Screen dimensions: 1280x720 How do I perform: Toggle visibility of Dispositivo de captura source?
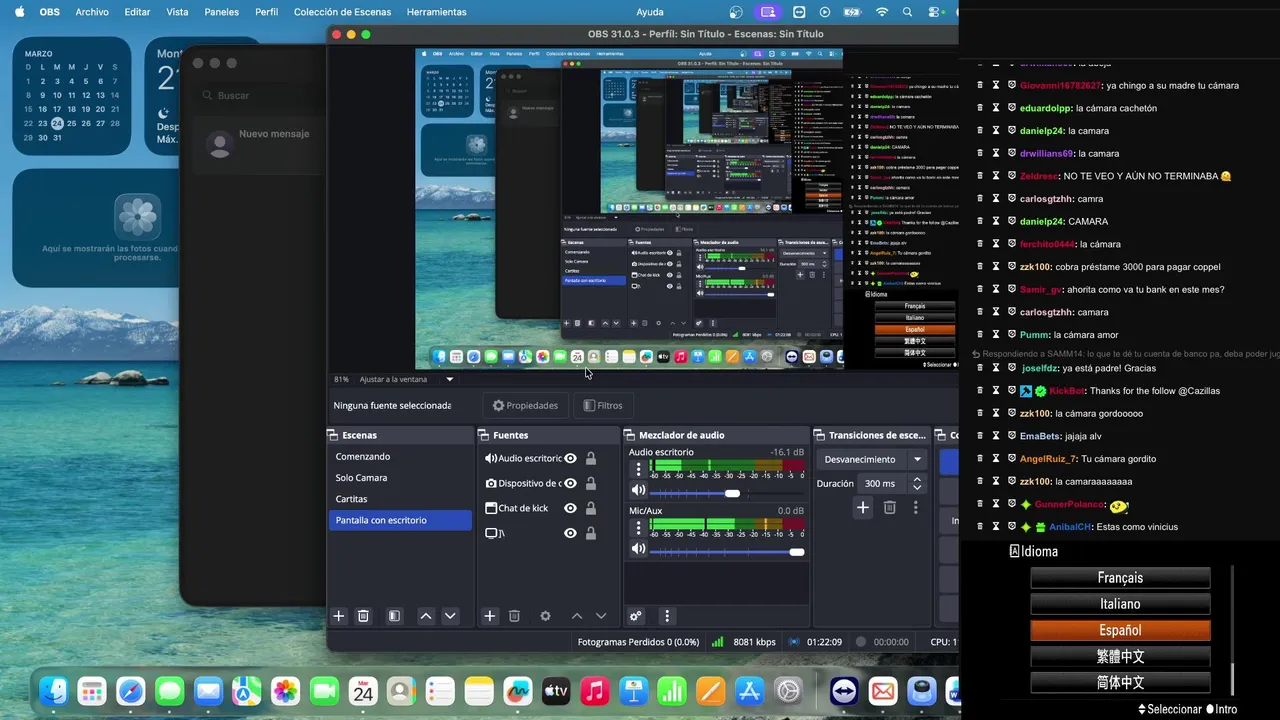tap(570, 483)
